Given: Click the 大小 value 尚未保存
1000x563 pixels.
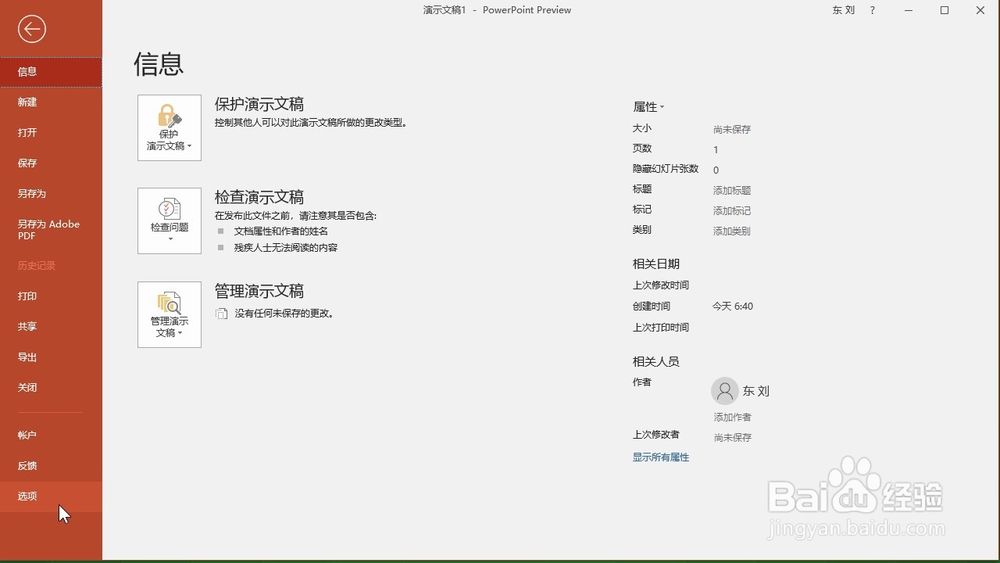Looking at the screenshot, I should click(732, 129).
